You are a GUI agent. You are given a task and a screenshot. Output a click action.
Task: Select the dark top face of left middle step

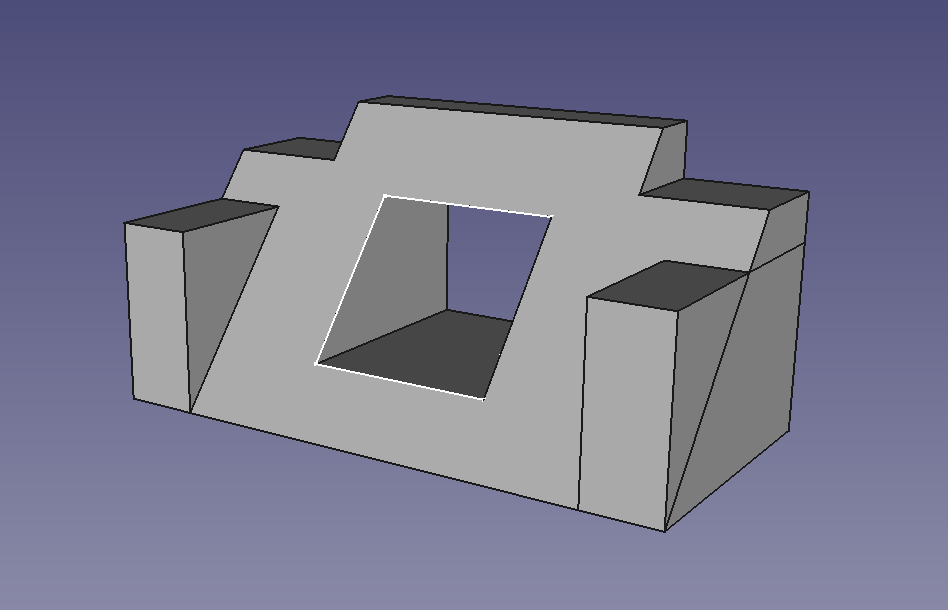tap(294, 148)
